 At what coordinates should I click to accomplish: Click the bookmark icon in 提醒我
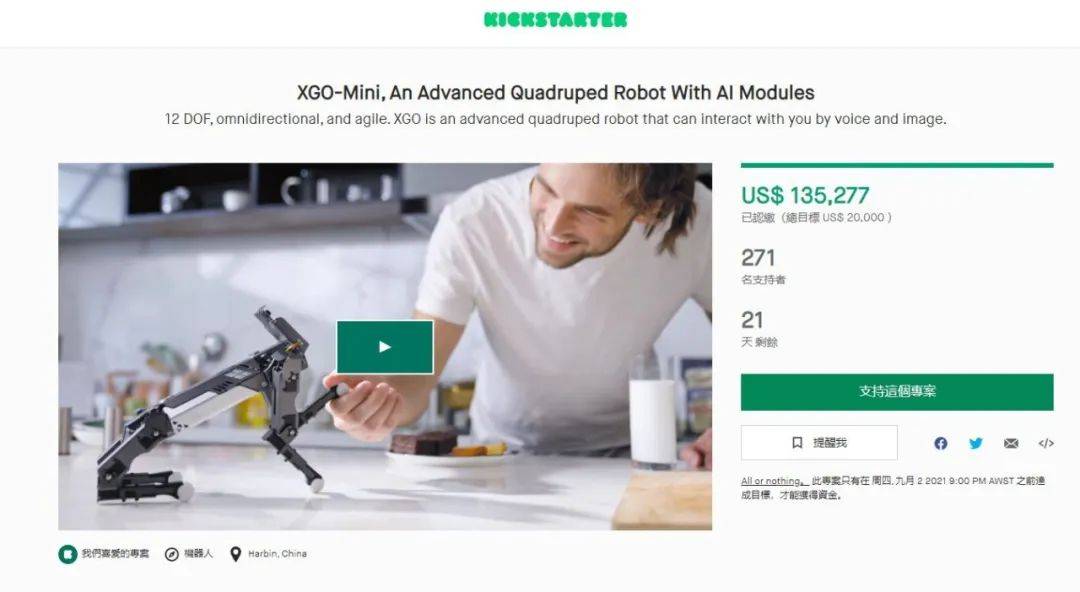797,442
